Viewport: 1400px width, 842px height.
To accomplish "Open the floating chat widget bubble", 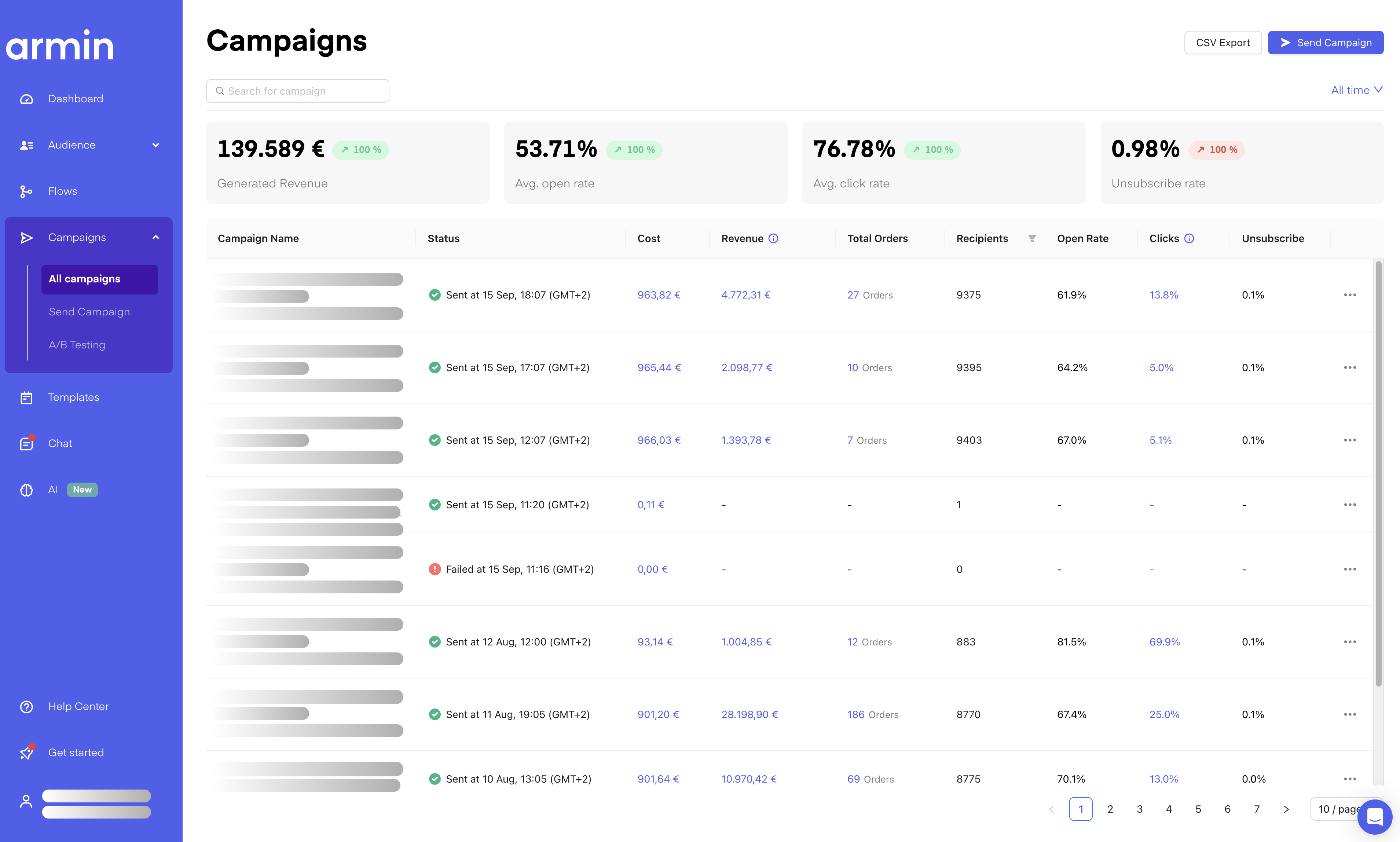I will [1374, 817].
